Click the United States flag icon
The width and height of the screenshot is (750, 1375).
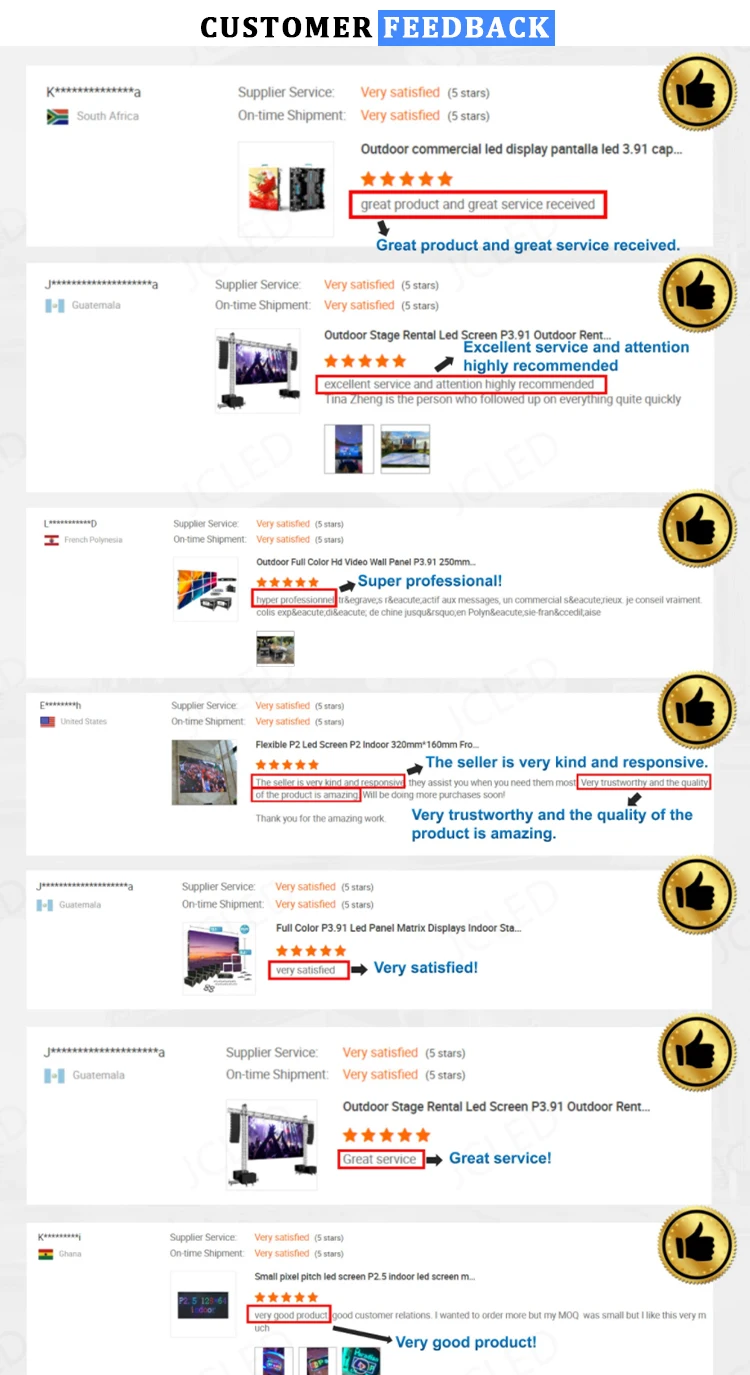click(x=47, y=721)
